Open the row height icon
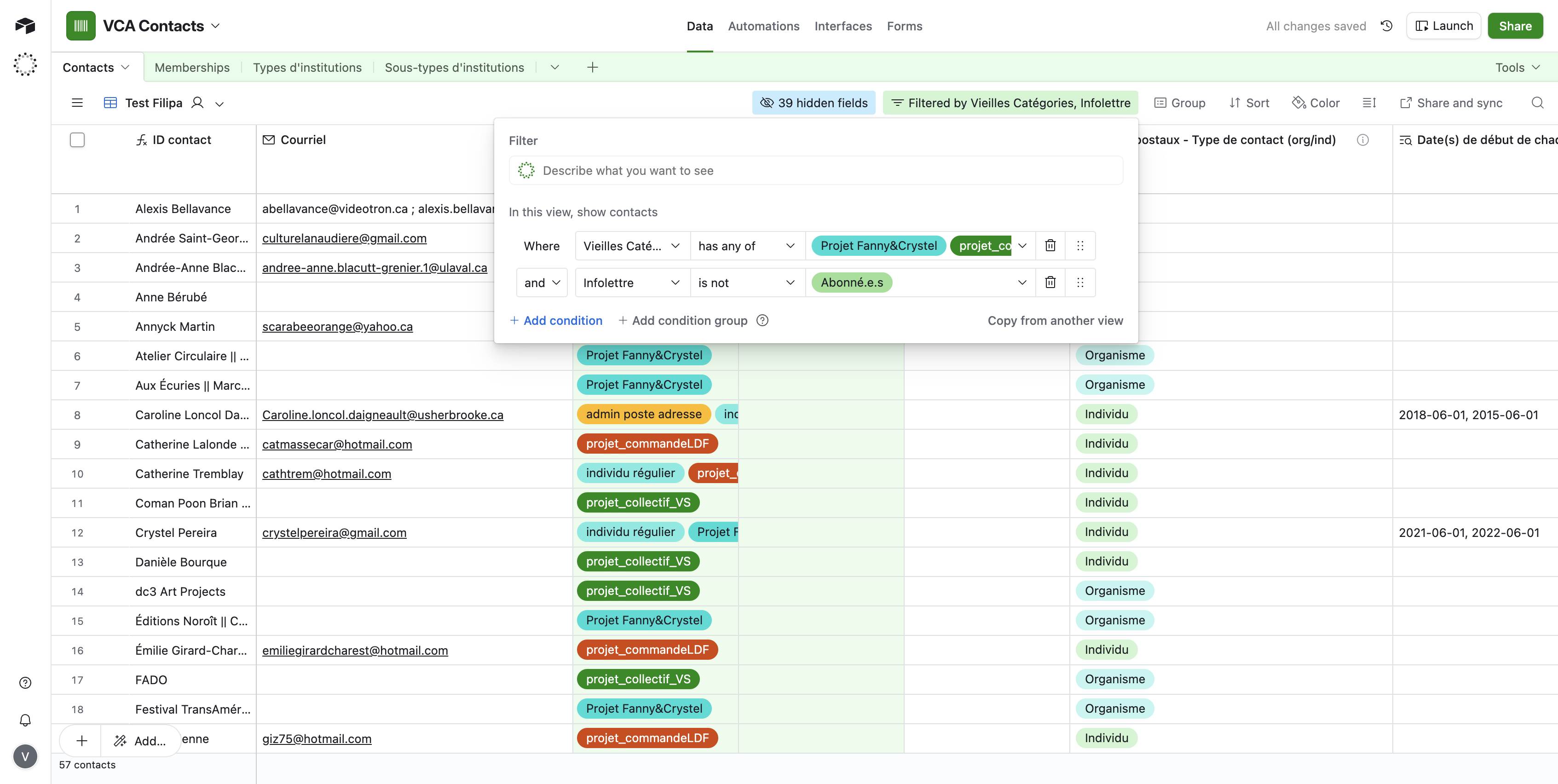 [1369, 103]
